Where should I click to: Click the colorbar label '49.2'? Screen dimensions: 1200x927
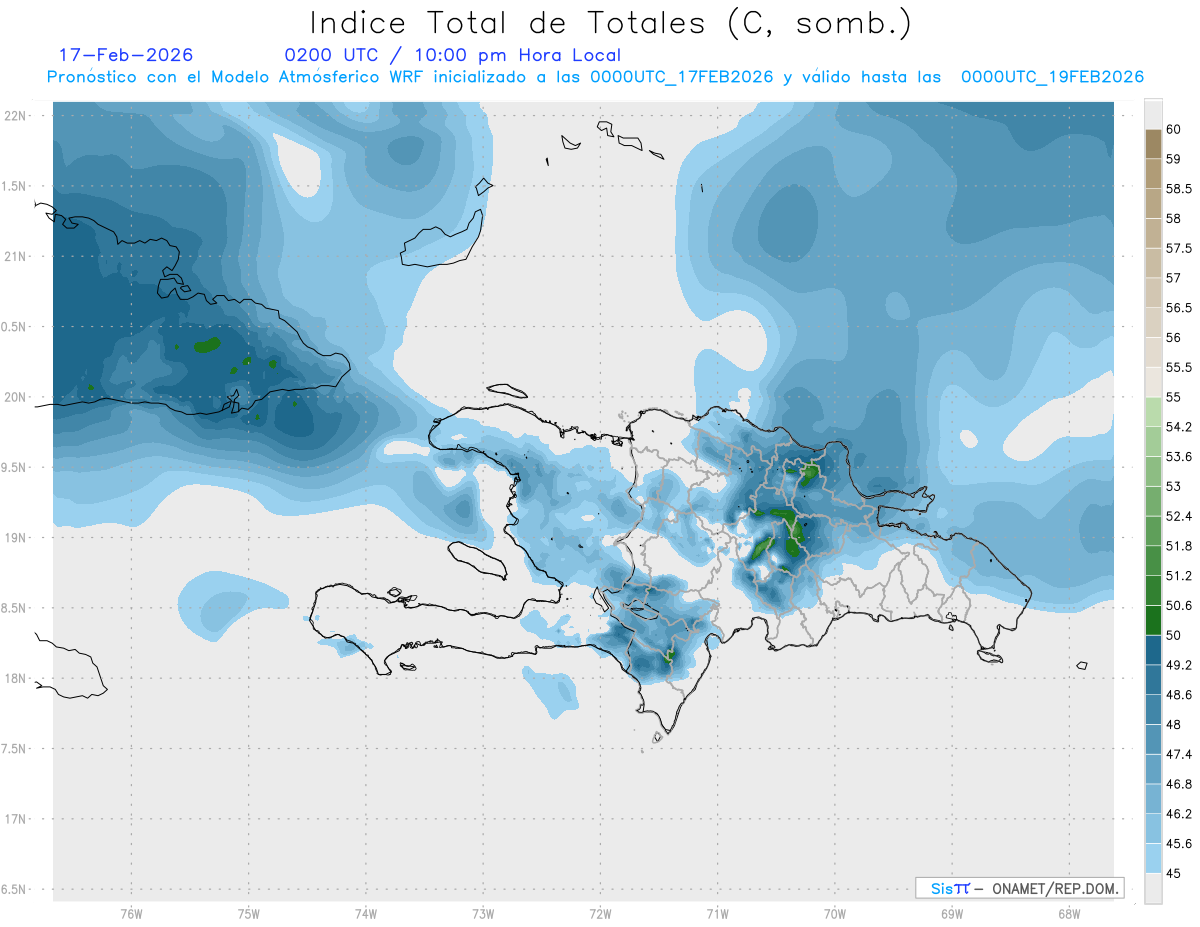1179,665
